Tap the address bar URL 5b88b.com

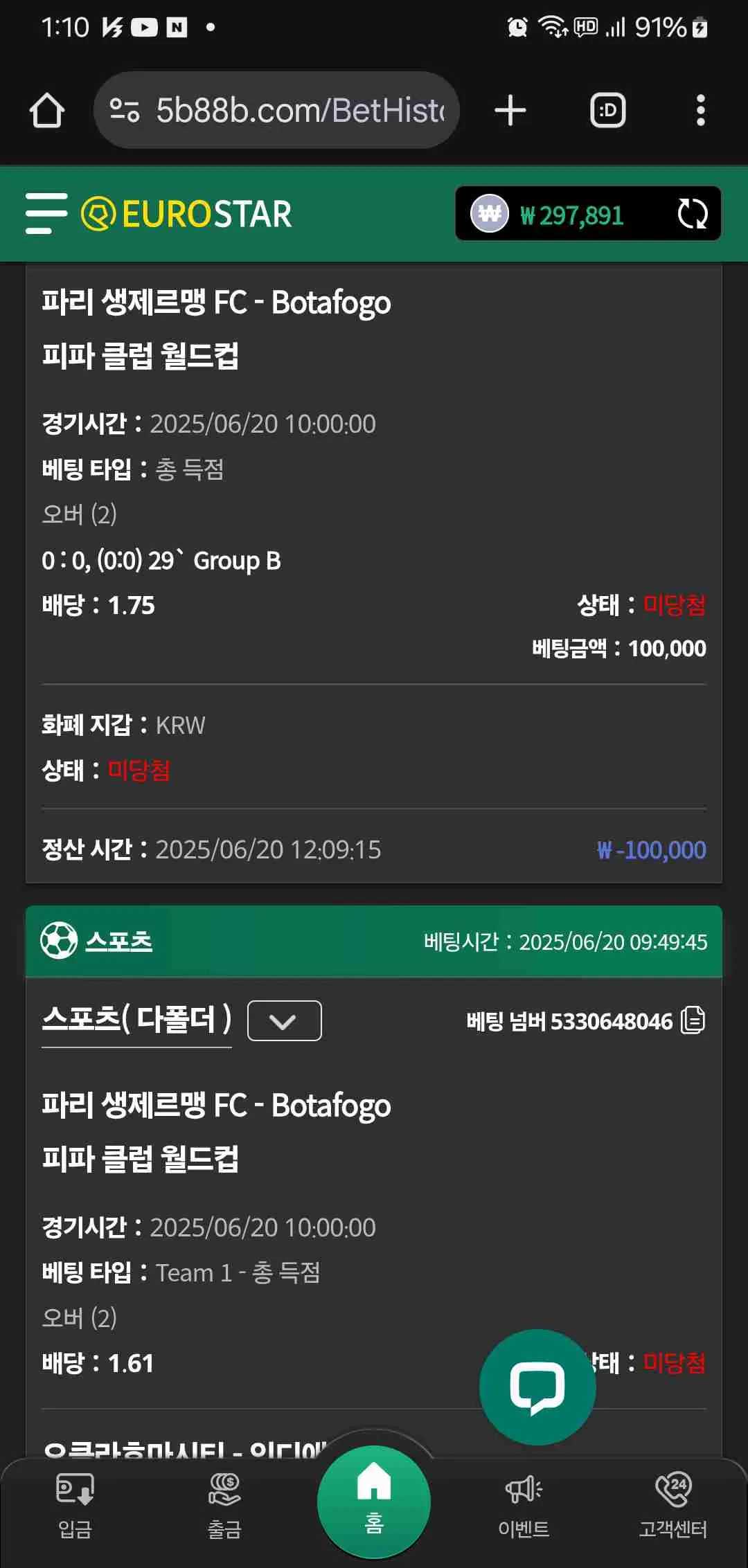pos(300,111)
